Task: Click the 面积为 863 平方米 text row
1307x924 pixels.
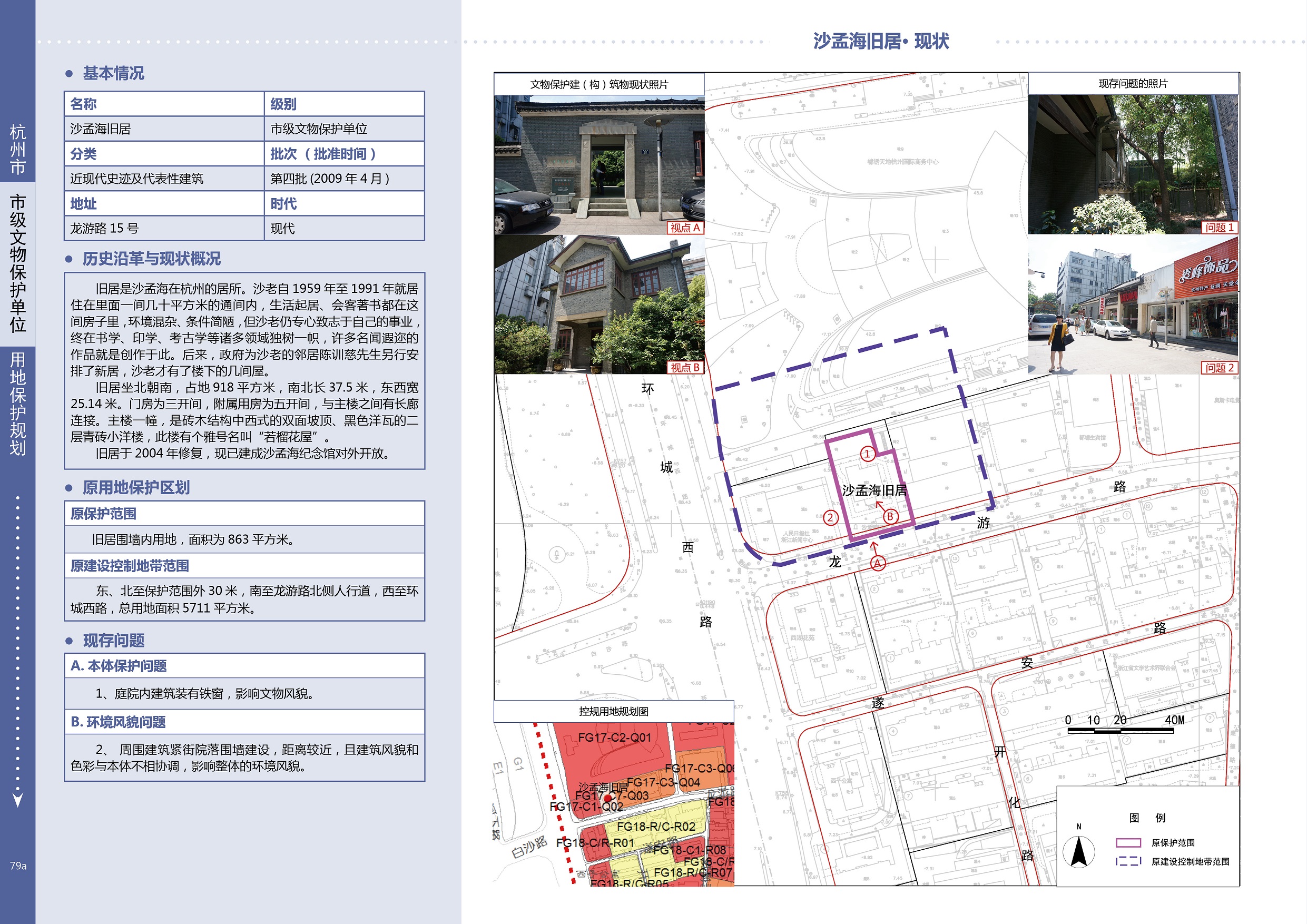Action: click(x=245, y=539)
